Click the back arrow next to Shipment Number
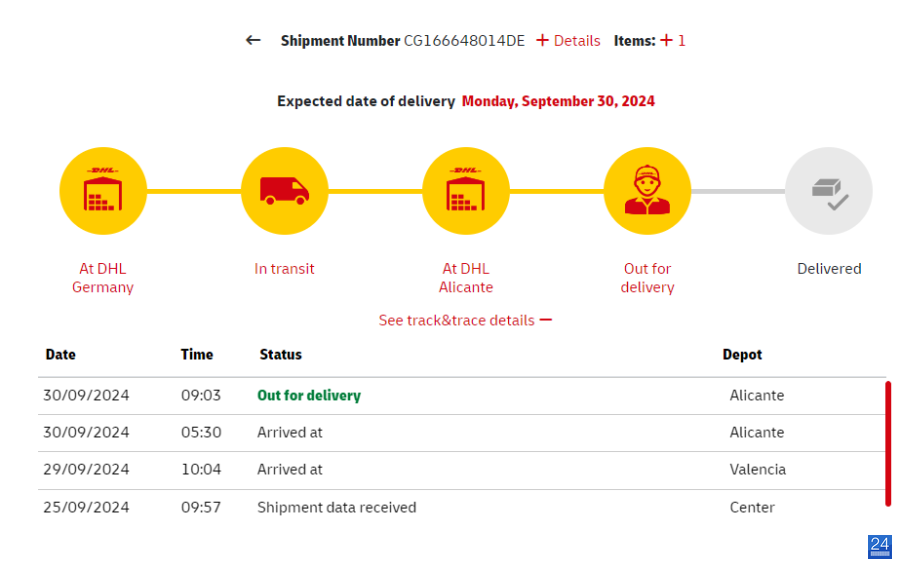900x567 pixels. click(x=253, y=40)
